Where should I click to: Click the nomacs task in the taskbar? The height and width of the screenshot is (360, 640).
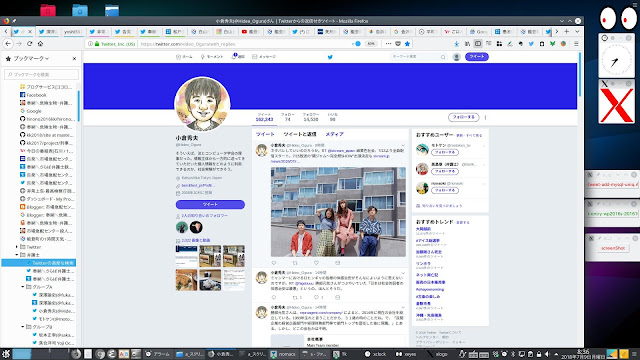click(283, 354)
